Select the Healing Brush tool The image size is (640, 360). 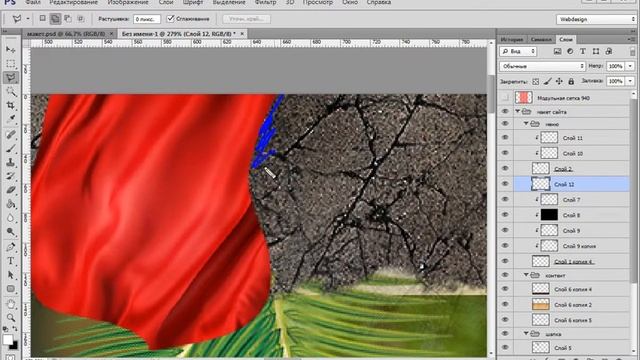11,134
